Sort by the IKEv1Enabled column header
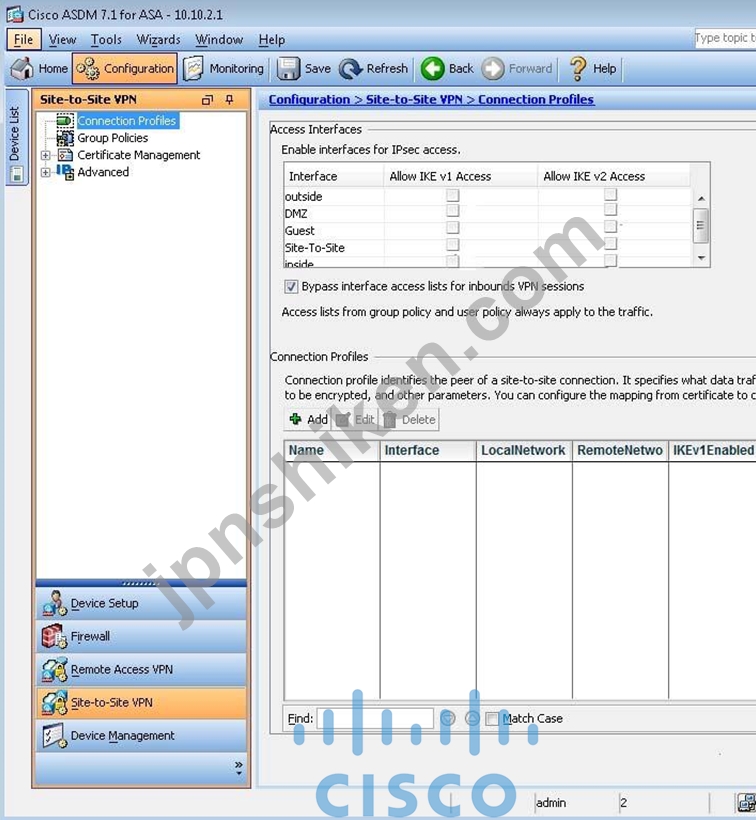 click(713, 450)
